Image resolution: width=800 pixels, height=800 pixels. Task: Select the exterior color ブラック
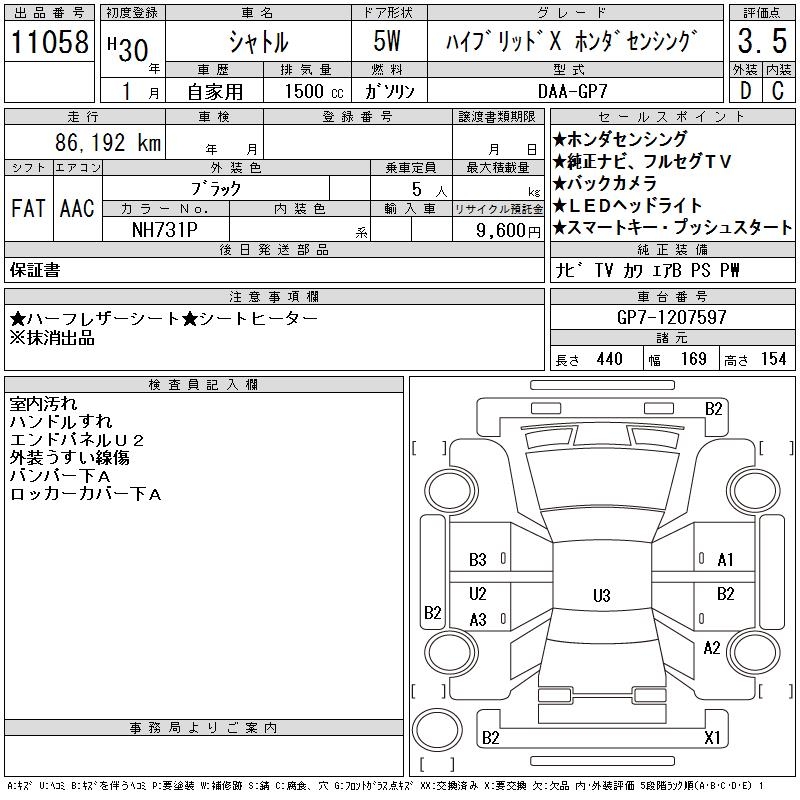tap(216, 189)
